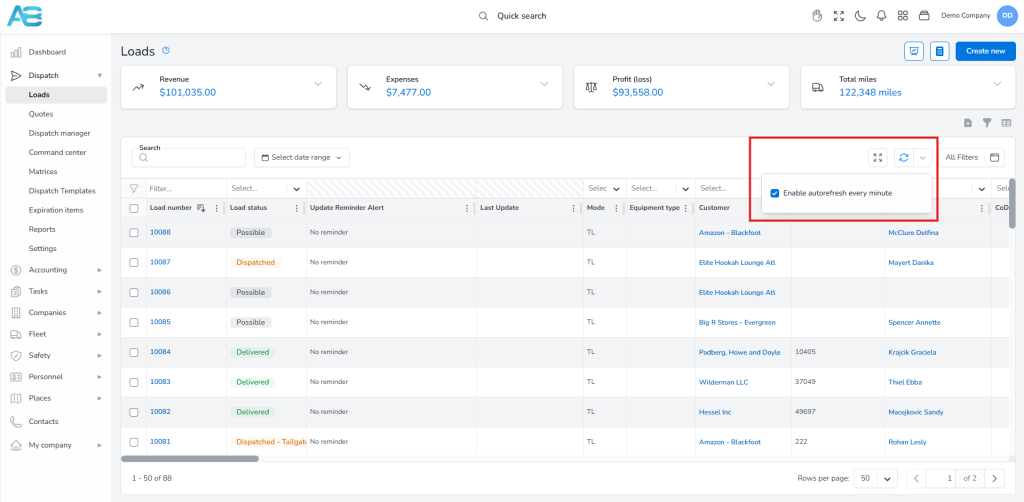Go to next page arrow
The width and height of the screenshot is (1024, 502).
click(994, 478)
